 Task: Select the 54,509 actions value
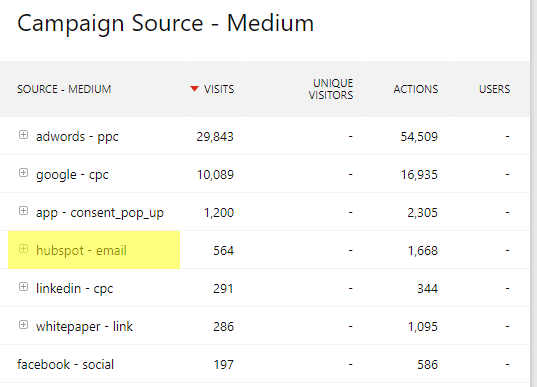(419, 137)
